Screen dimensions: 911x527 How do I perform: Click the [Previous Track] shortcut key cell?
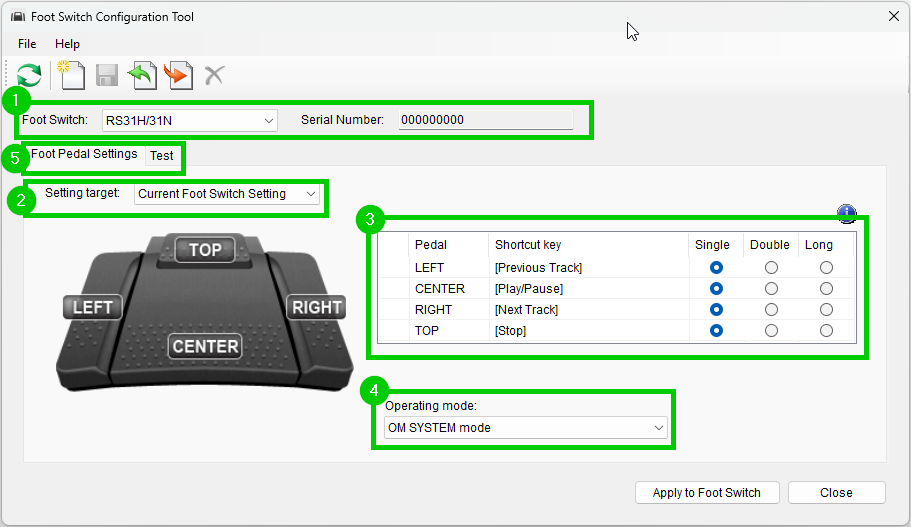(x=589, y=268)
